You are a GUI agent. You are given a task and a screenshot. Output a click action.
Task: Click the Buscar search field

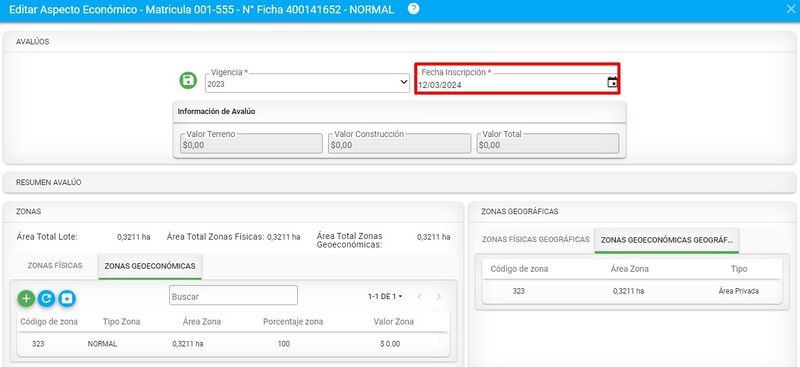coord(233,296)
